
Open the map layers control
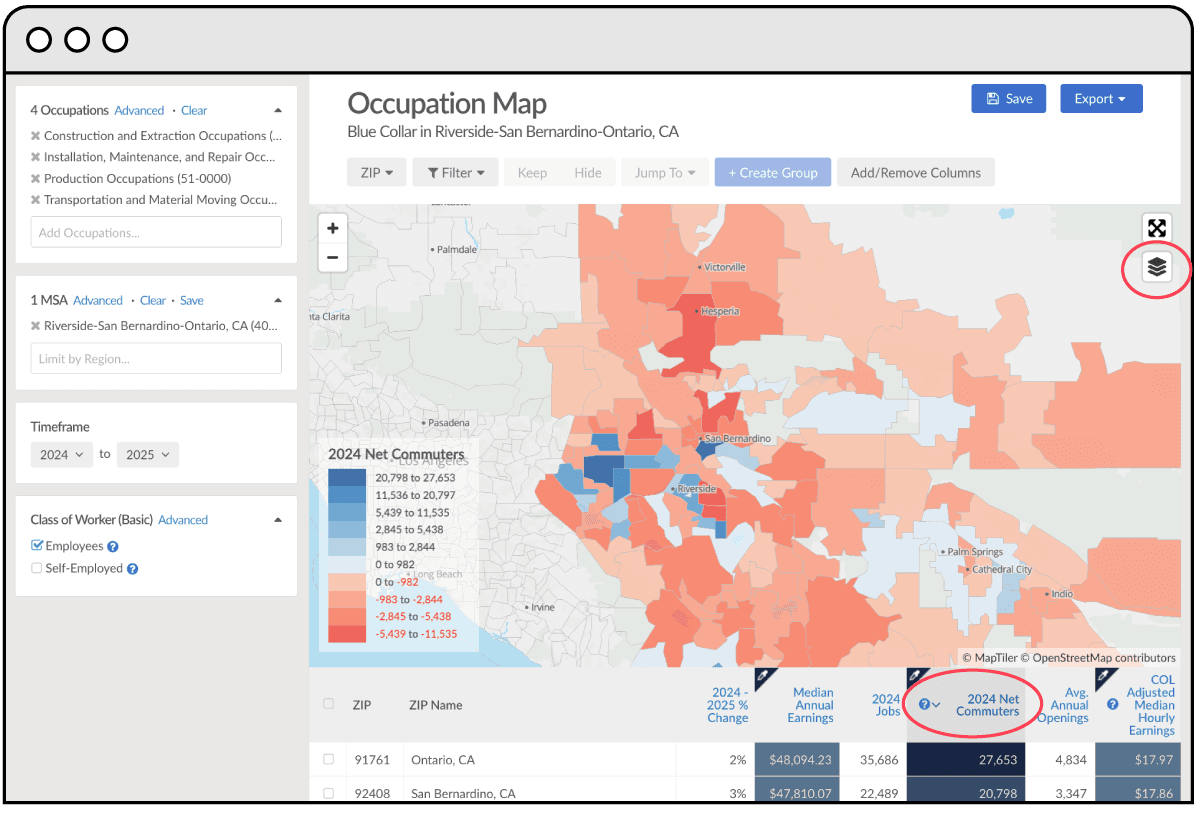(x=1156, y=267)
